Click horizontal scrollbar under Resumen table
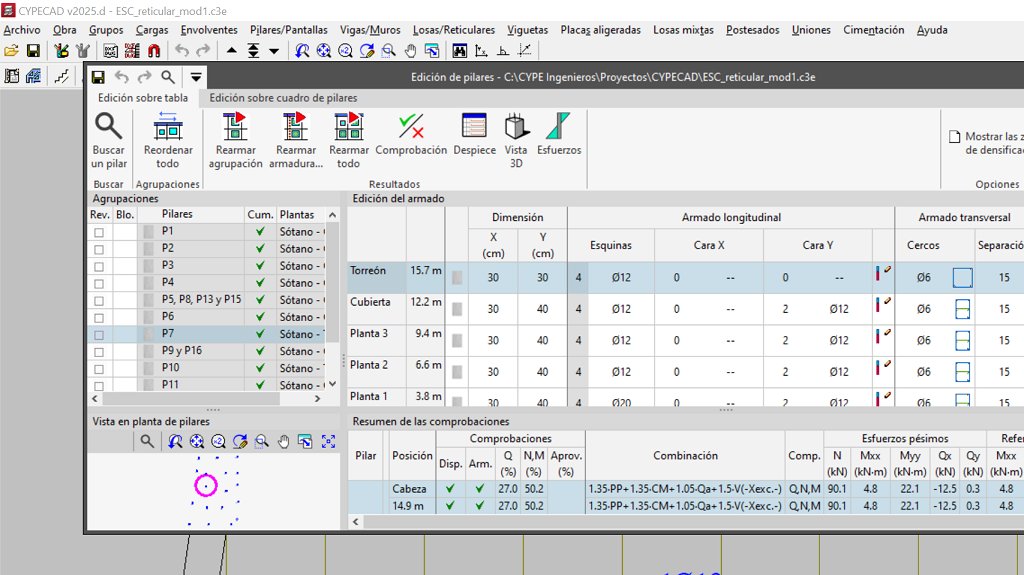Image resolution: width=1024 pixels, height=575 pixels. pos(692,521)
